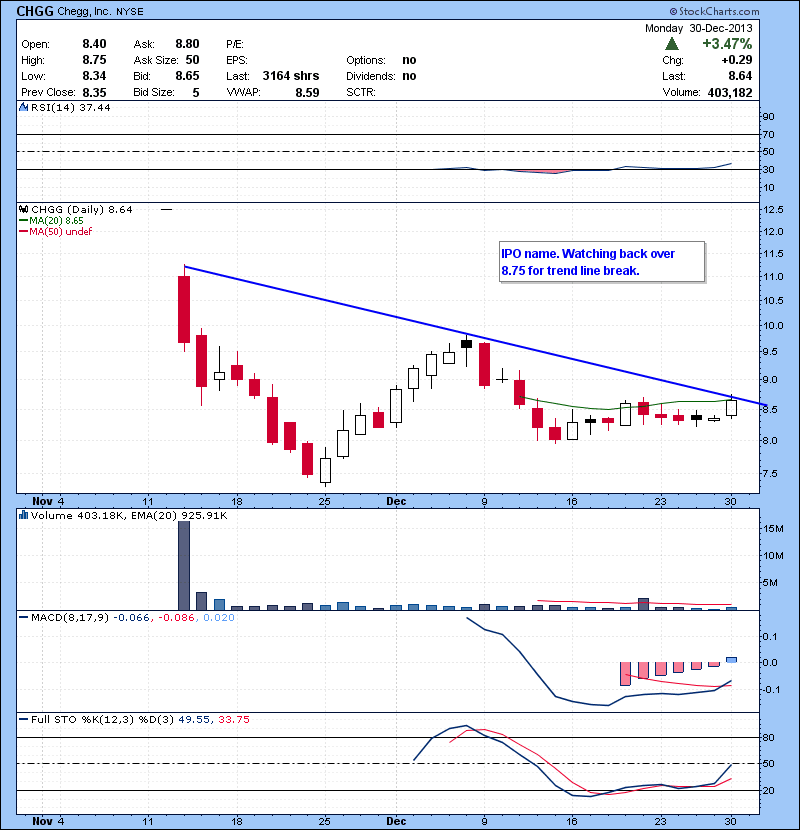
Task: Click the IPO name annotation text box
Action: [602, 262]
